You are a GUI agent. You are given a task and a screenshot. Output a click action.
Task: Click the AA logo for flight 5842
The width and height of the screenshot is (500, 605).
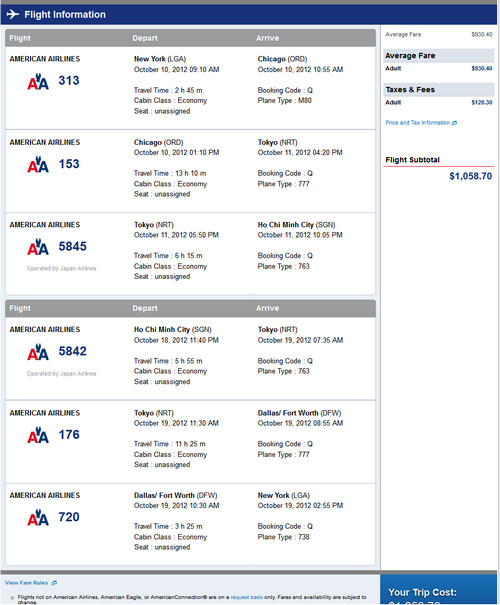tap(38, 352)
